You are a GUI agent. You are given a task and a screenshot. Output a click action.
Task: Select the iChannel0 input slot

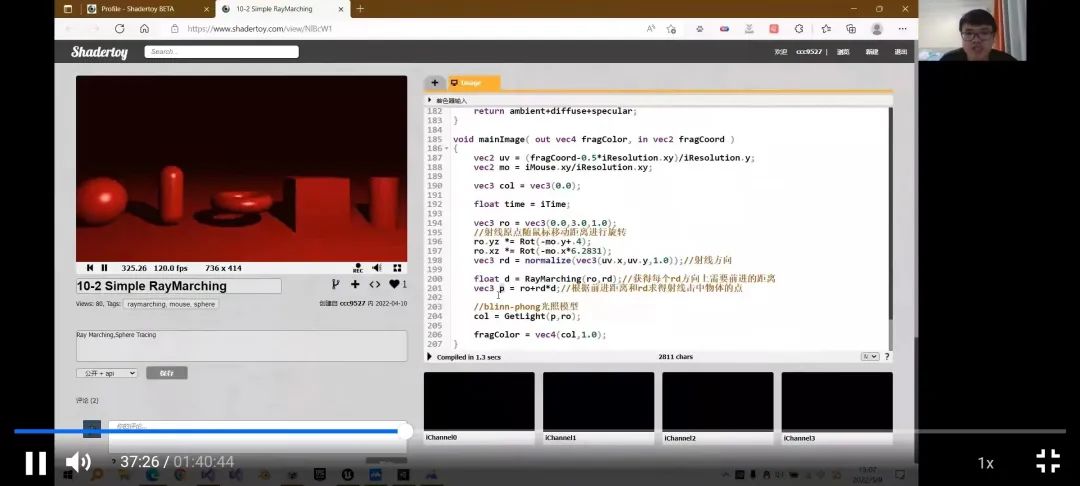pyautogui.click(x=479, y=403)
